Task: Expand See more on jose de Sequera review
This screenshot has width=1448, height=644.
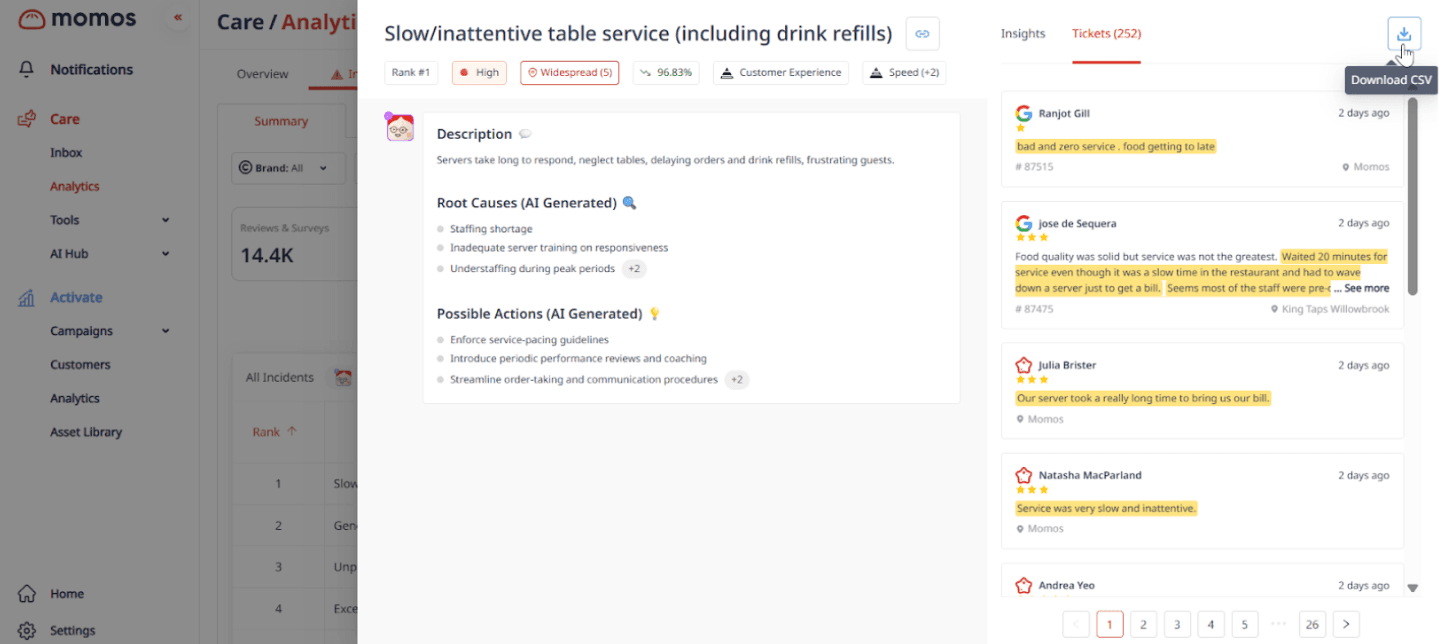Action: click(1366, 288)
